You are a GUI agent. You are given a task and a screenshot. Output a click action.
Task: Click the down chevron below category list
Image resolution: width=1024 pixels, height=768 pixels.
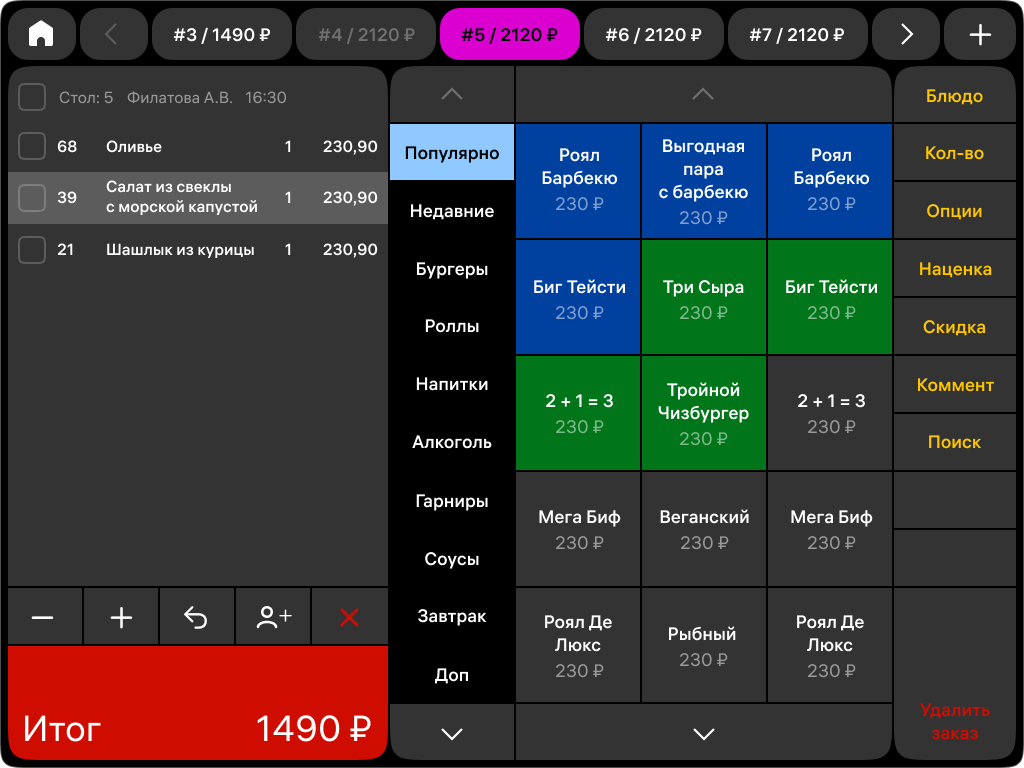click(x=451, y=732)
